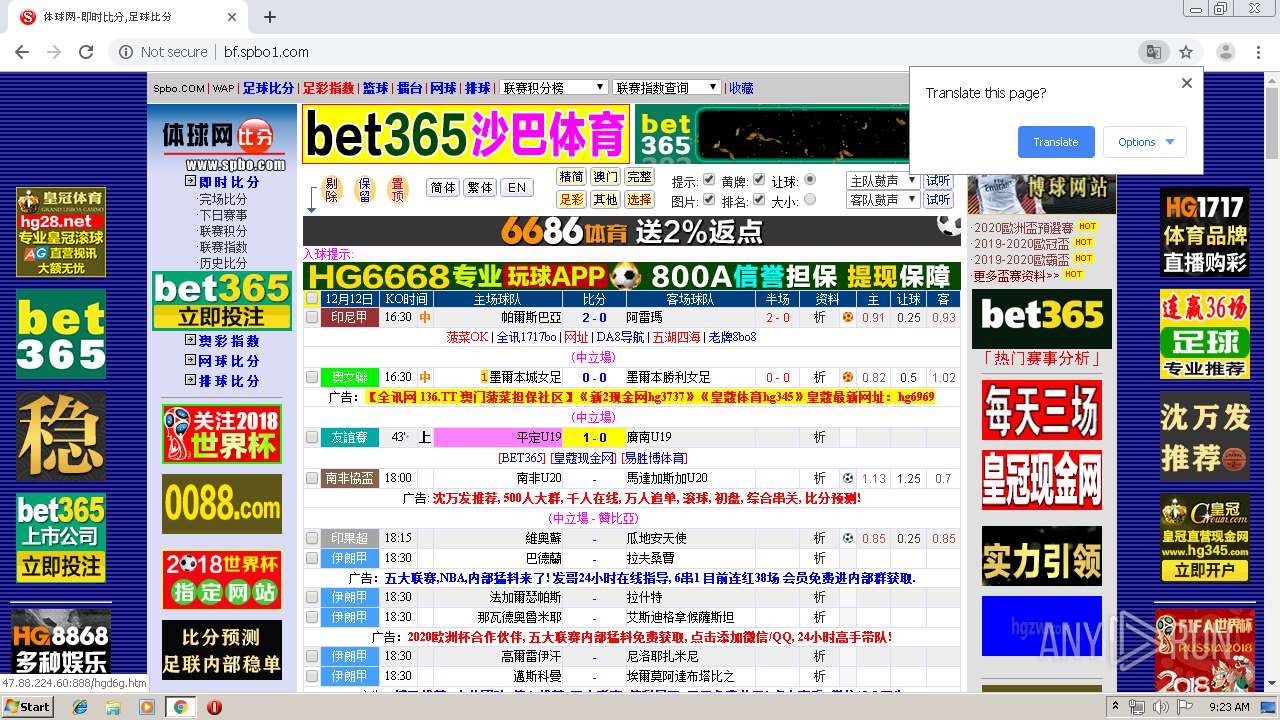Close the translate popup
This screenshot has width=1280, height=720.
(x=1187, y=83)
